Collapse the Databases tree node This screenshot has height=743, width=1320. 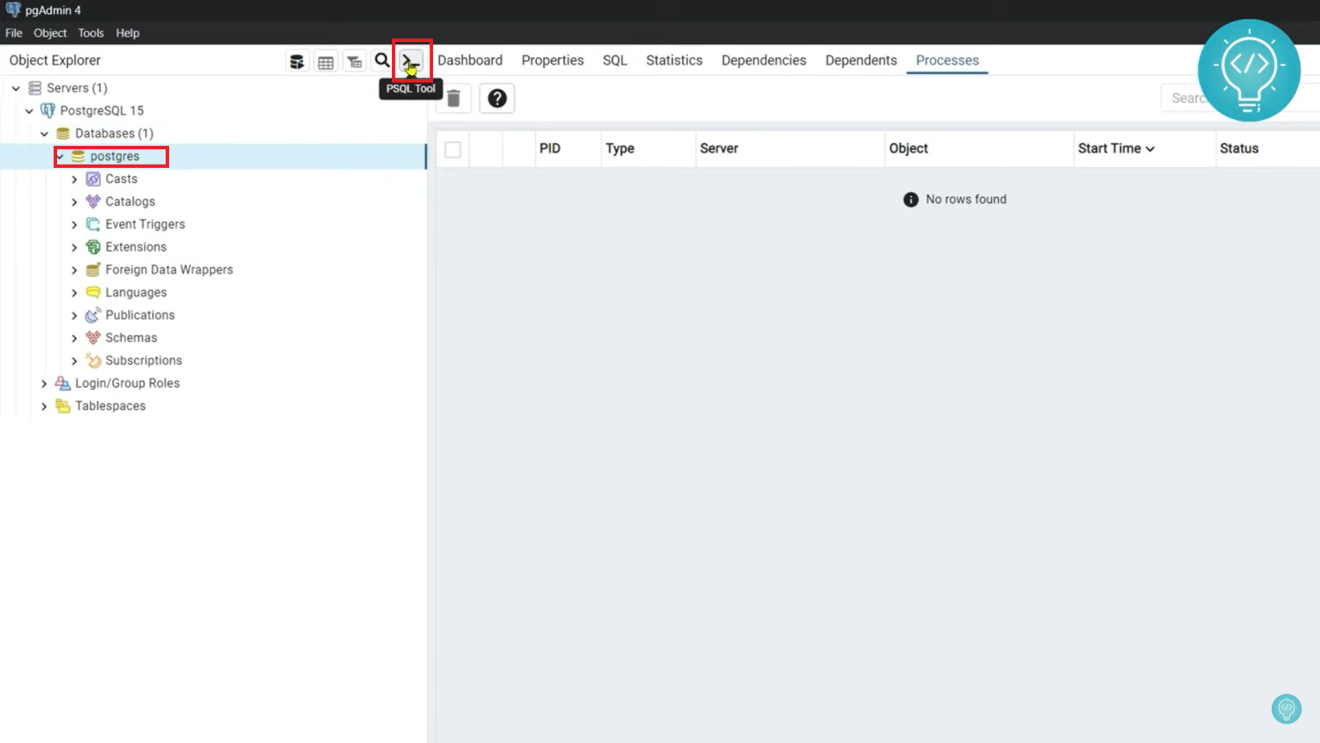44,133
